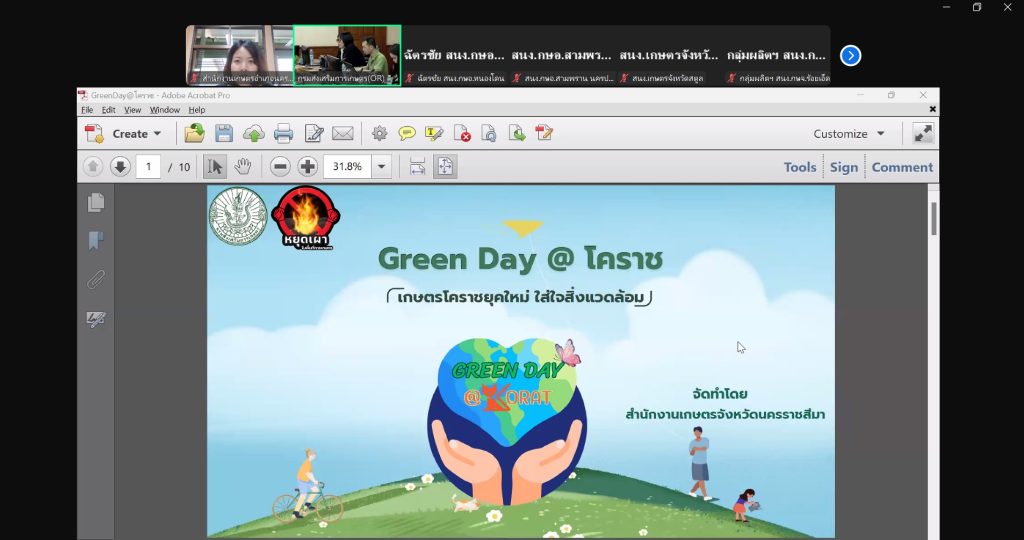This screenshot has height=540, width=1024.
Task: Select the Hand pan tool
Action: (242, 167)
